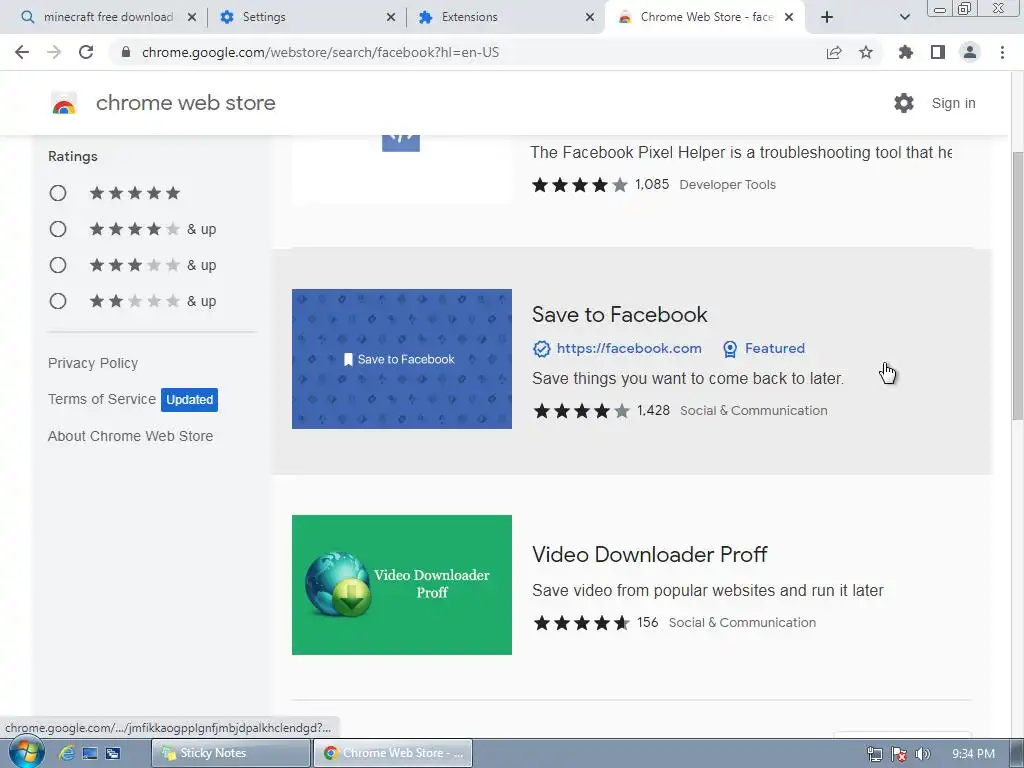The width and height of the screenshot is (1024, 768).
Task: Open Chrome's three-dot menu
Action: pyautogui.click(x=1002, y=52)
